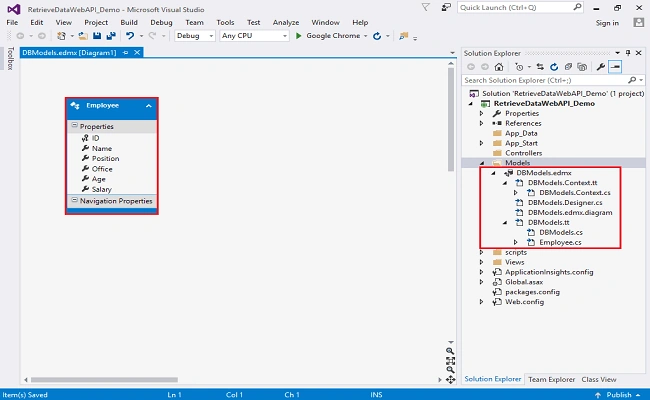Click the diagram Zoom In icon
Viewport: 650px width, 400px height.
450,351
